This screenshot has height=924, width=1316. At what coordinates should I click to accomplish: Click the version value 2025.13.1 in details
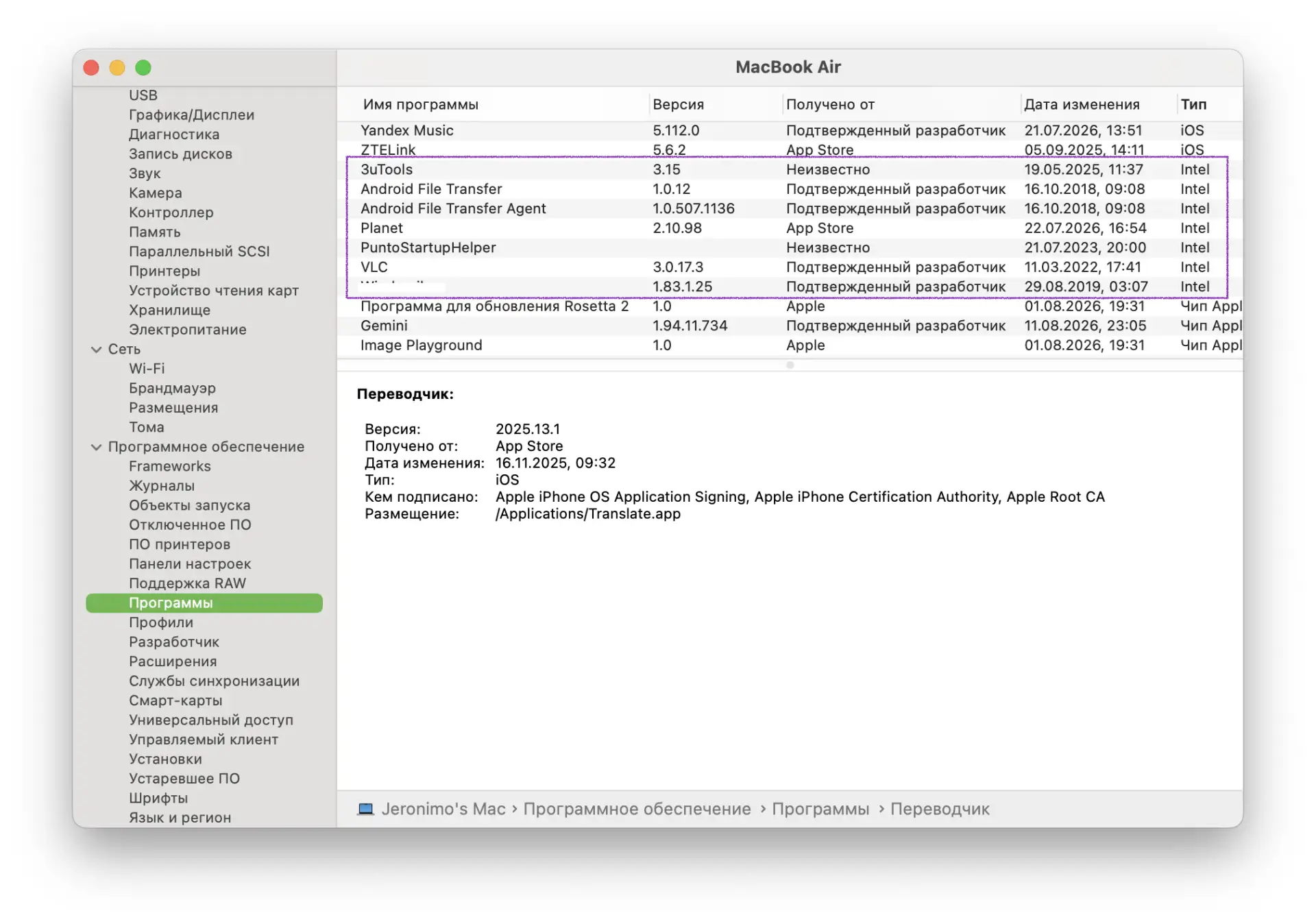(528, 429)
